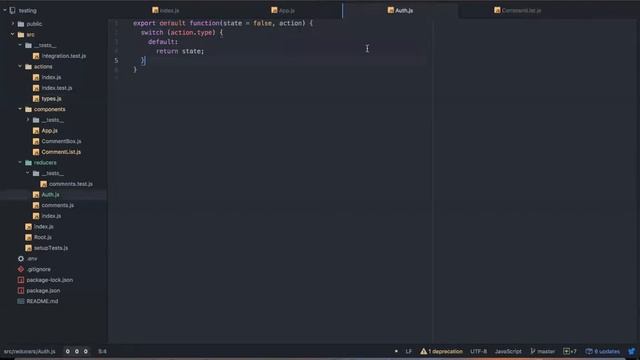Switch to the CommentList.js editor tab
Screen dimensions: 640x360
click(518, 10)
